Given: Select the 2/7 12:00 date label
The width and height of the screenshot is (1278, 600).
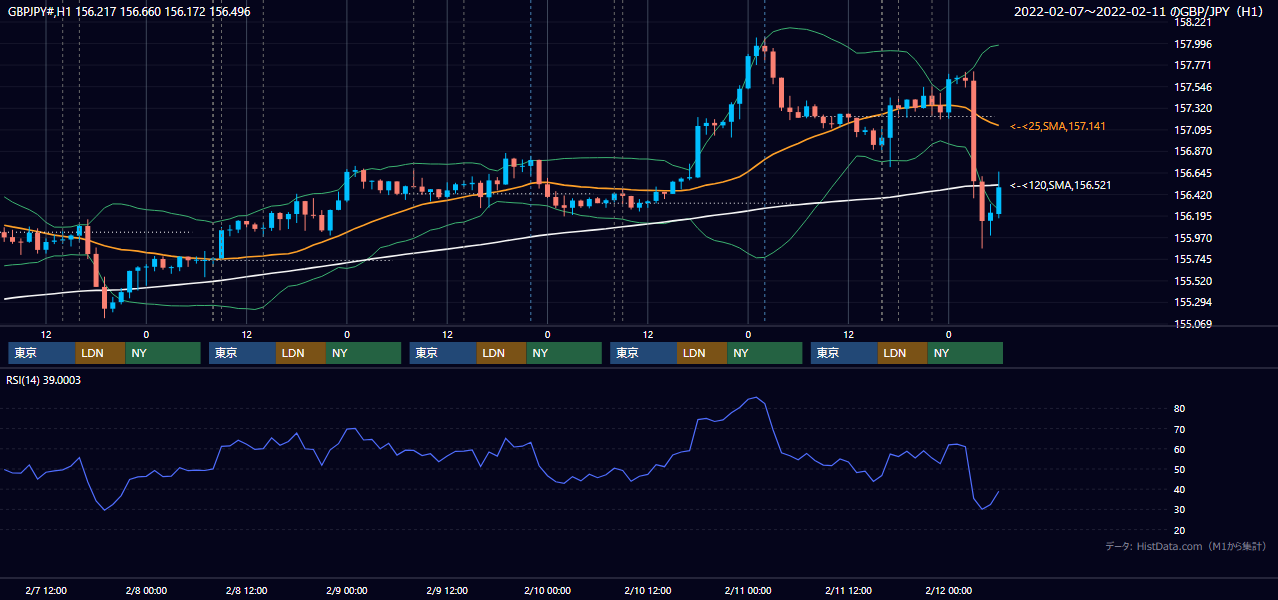Looking at the screenshot, I should [46, 591].
